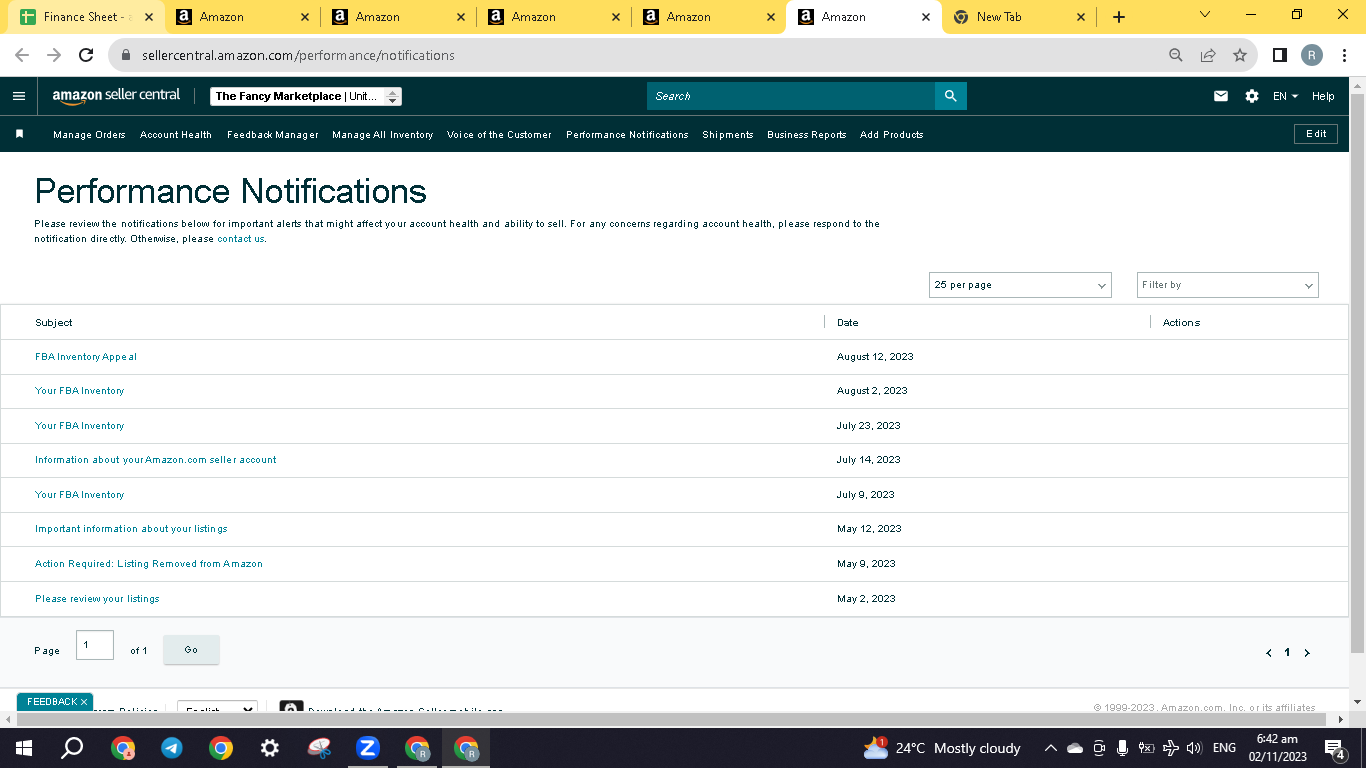Screen dimensions: 1366x768
Task: Click the browser forward arrow
Action: [x=54, y=55]
